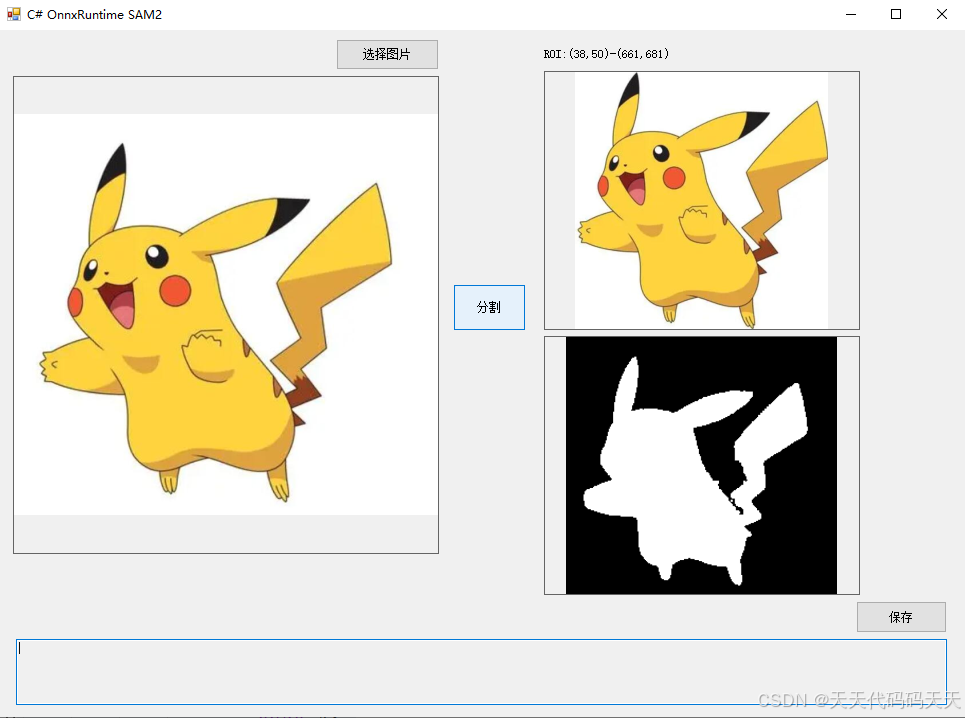Click the window title C# OnnxRuntime SAM2

(94, 15)
